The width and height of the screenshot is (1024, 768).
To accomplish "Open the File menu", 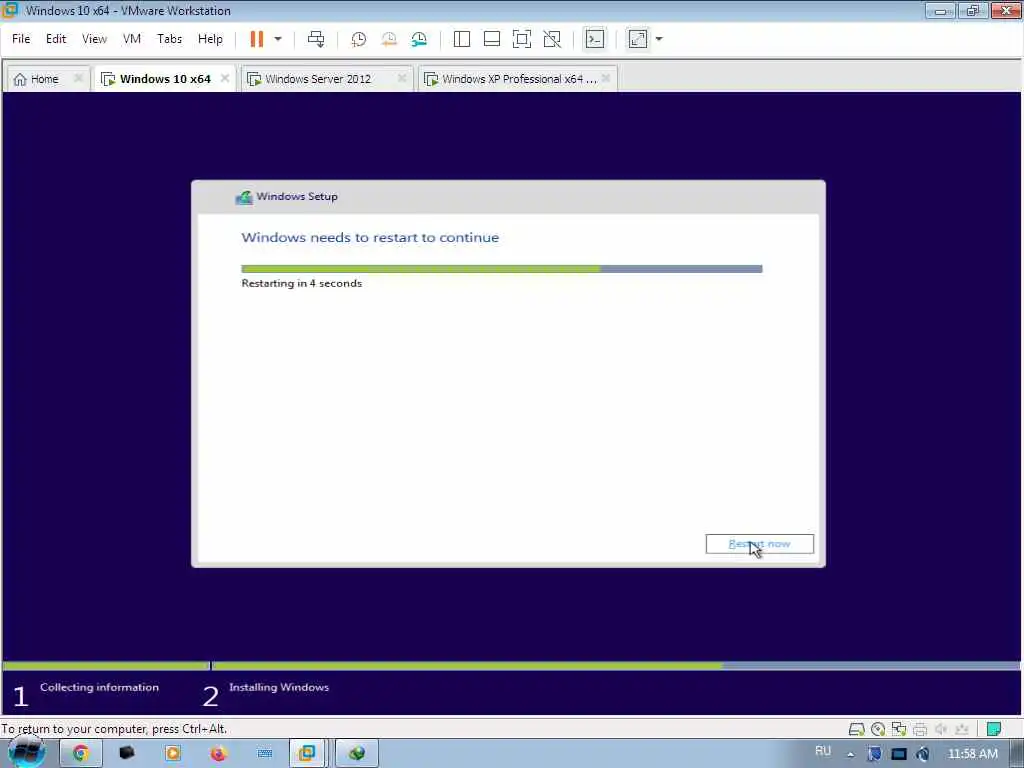I will tap(21, 39).
